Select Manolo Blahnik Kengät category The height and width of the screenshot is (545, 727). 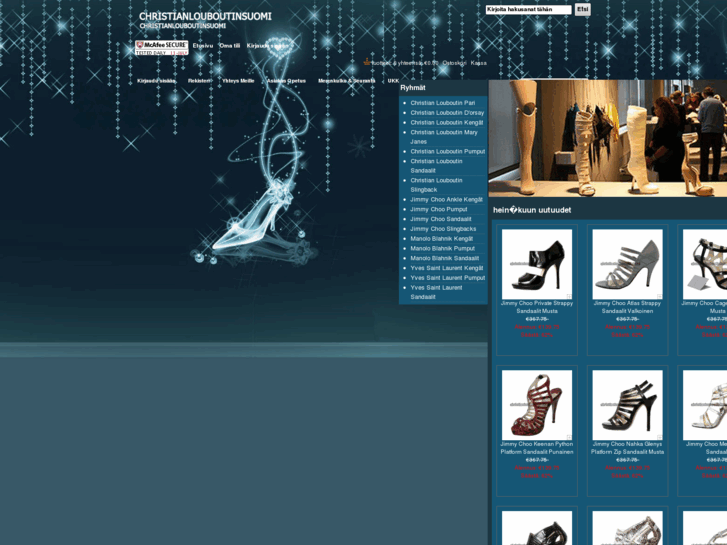(x=441, y=238)
